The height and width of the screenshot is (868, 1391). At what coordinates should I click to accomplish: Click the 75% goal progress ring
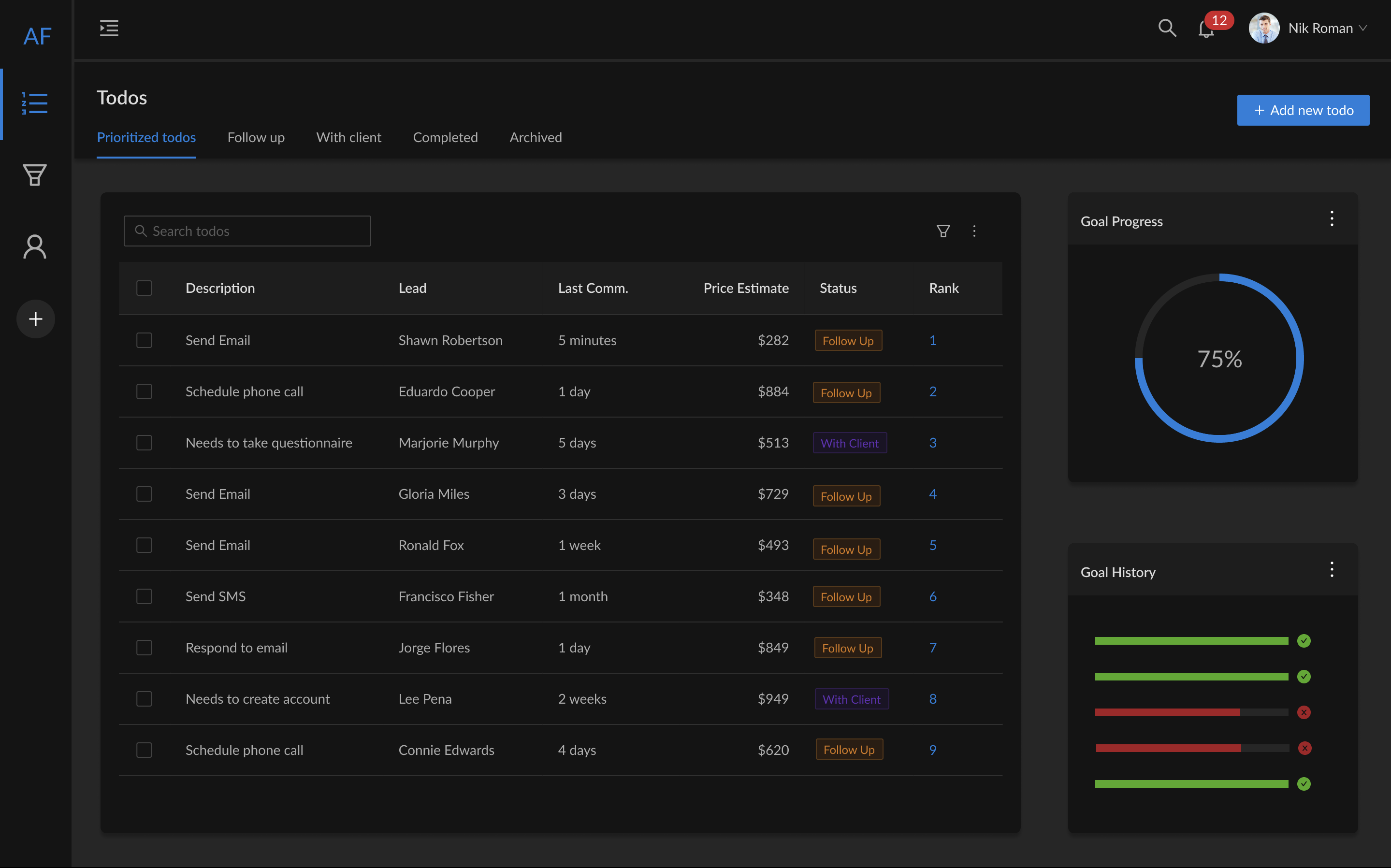click(x=1219, y=359)
